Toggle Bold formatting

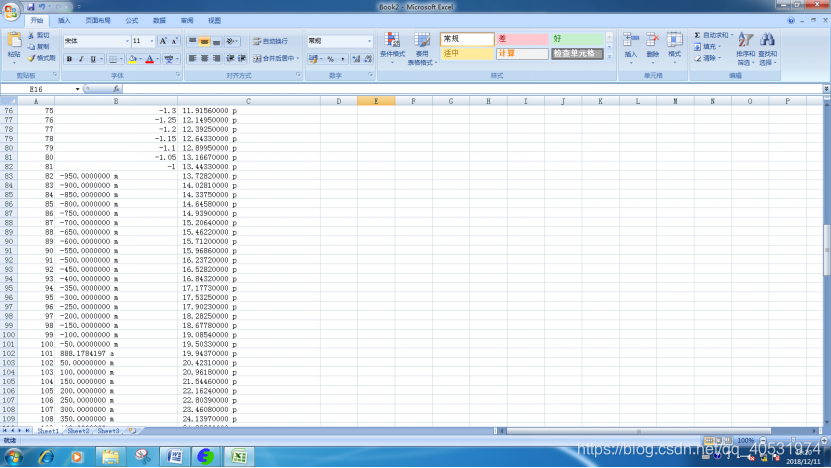point(69,59)
